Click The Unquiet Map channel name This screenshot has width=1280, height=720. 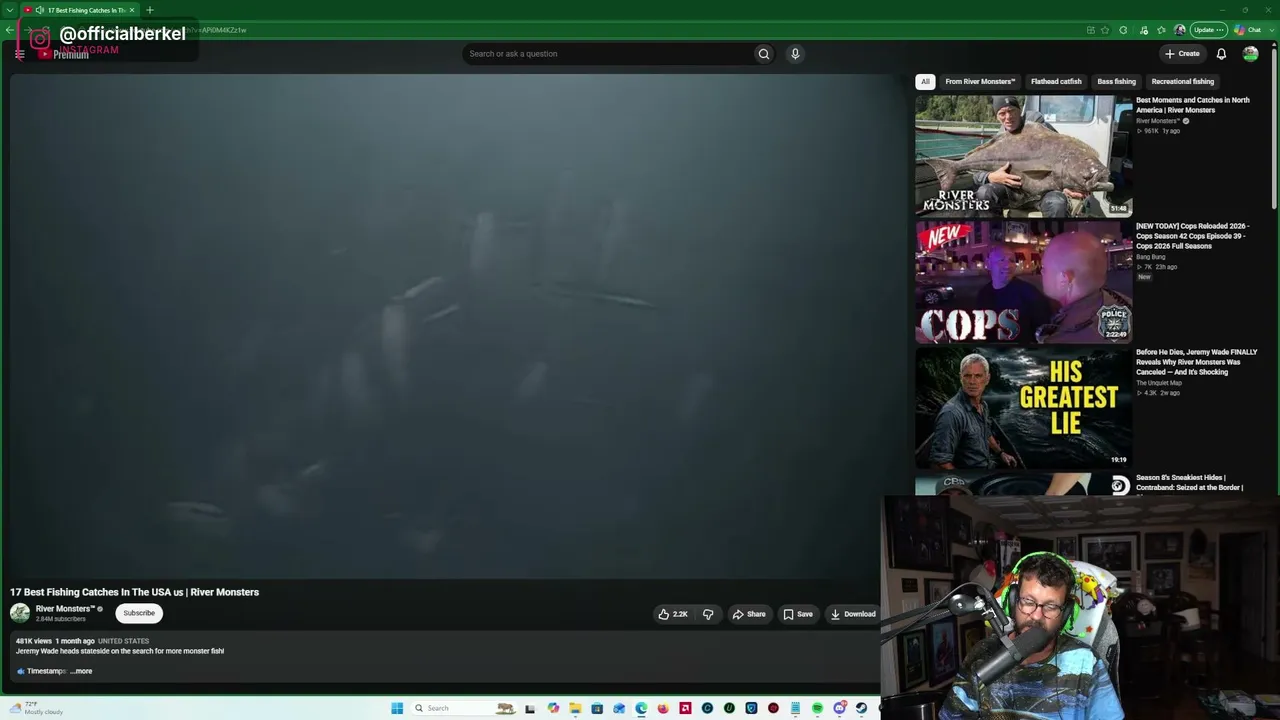tap(1159, 383)
